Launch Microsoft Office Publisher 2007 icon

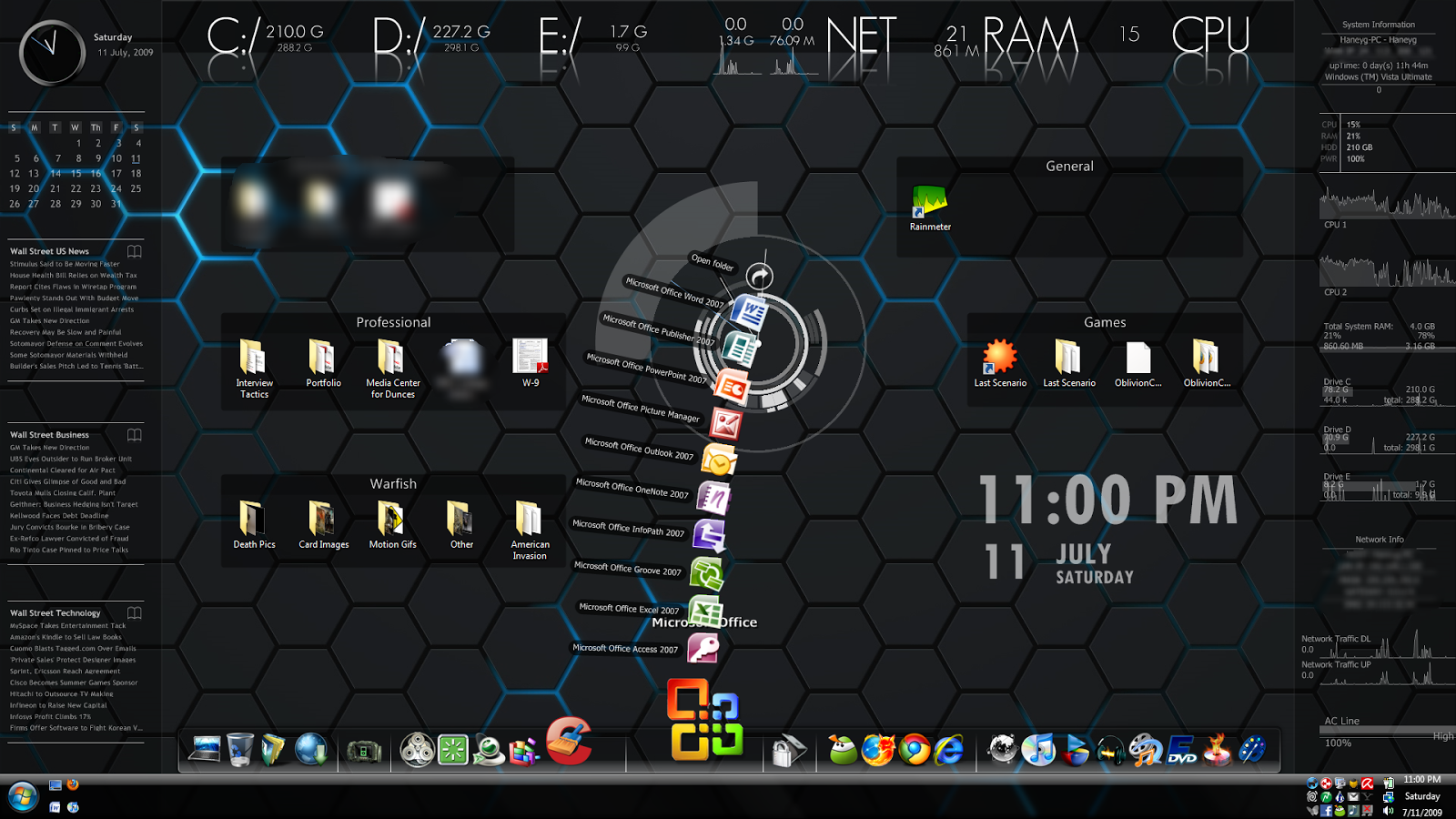pyautogui.click(x=740, y=349)
